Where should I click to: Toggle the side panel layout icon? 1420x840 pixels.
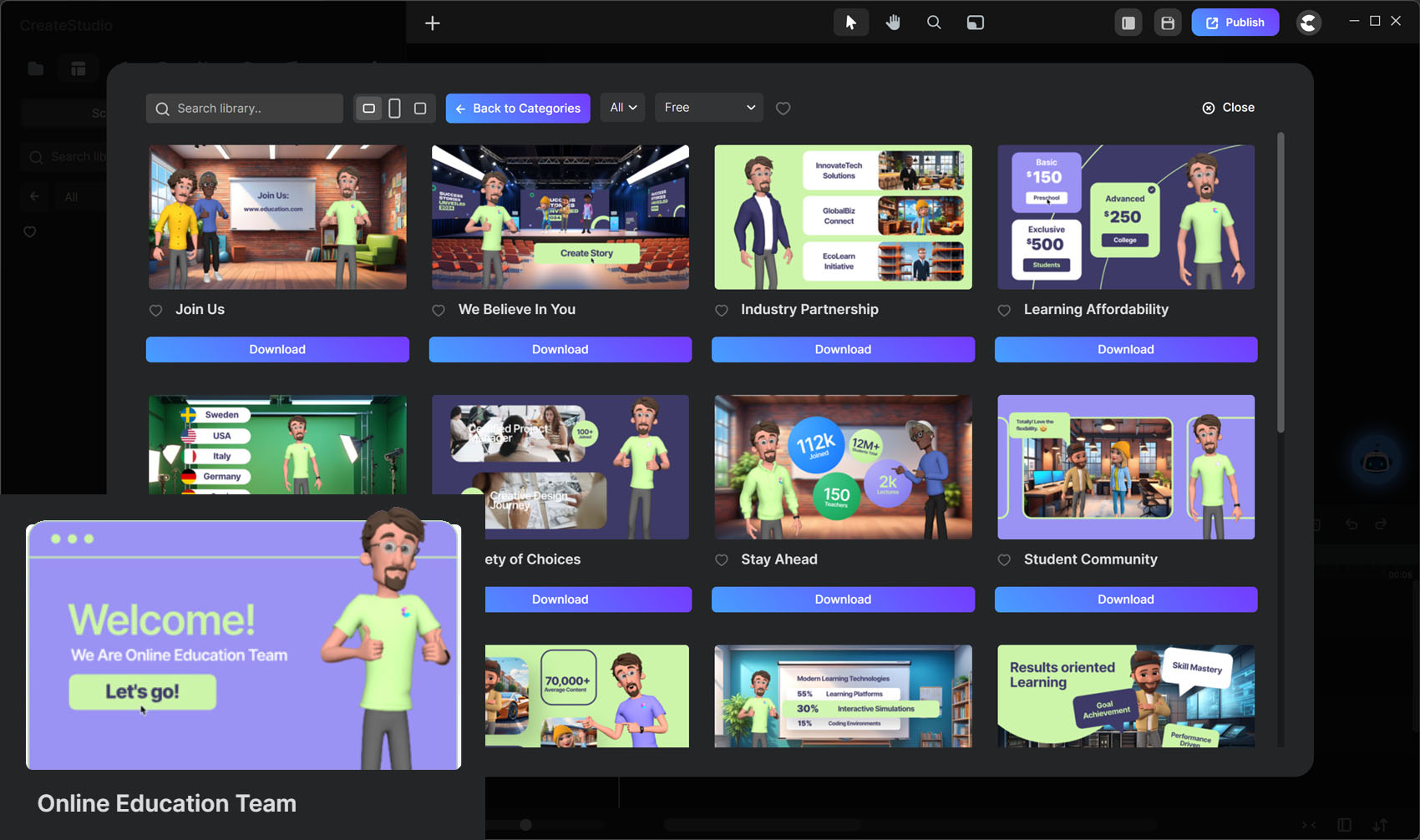click(1128, 23)
